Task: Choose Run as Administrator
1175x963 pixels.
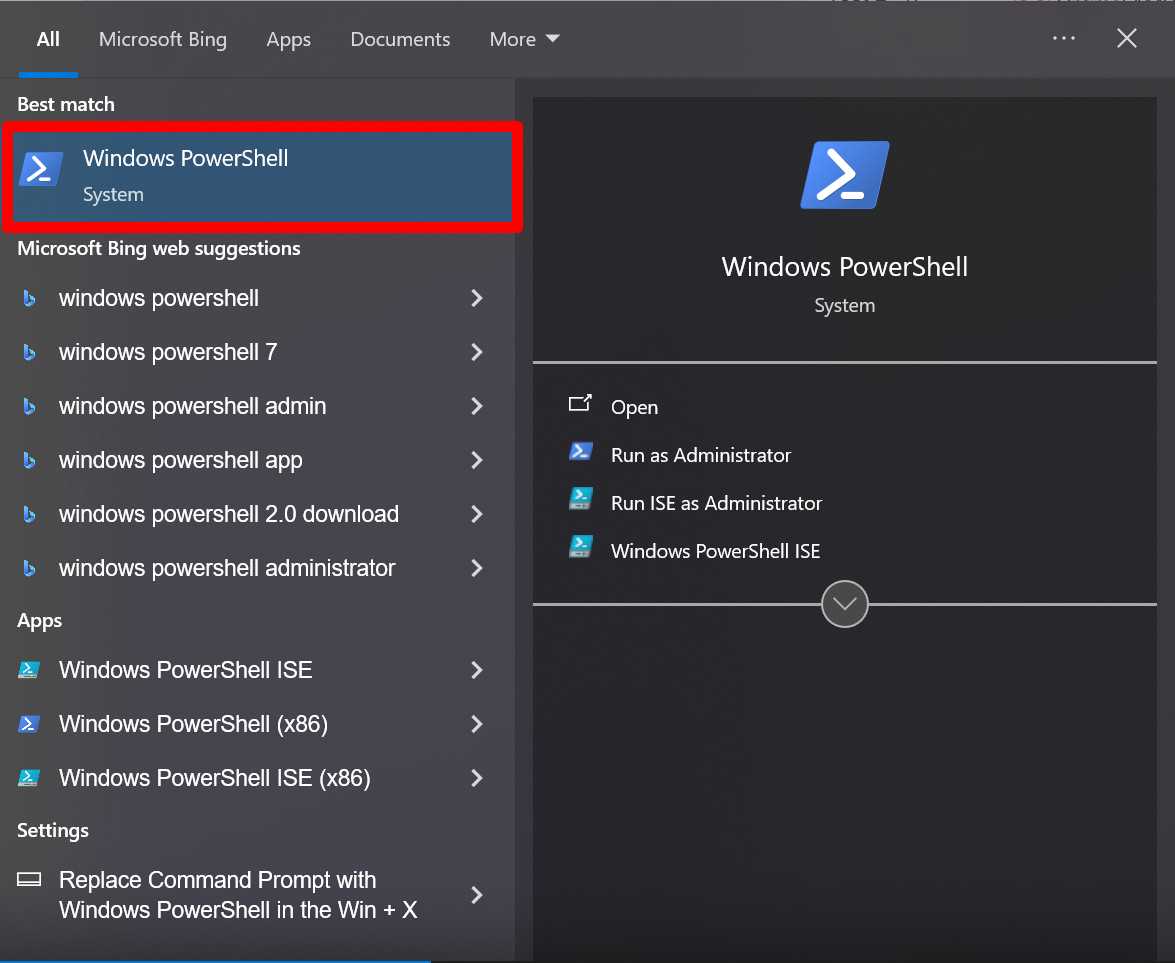Action: pyautogui.click(x=701, y=455)
